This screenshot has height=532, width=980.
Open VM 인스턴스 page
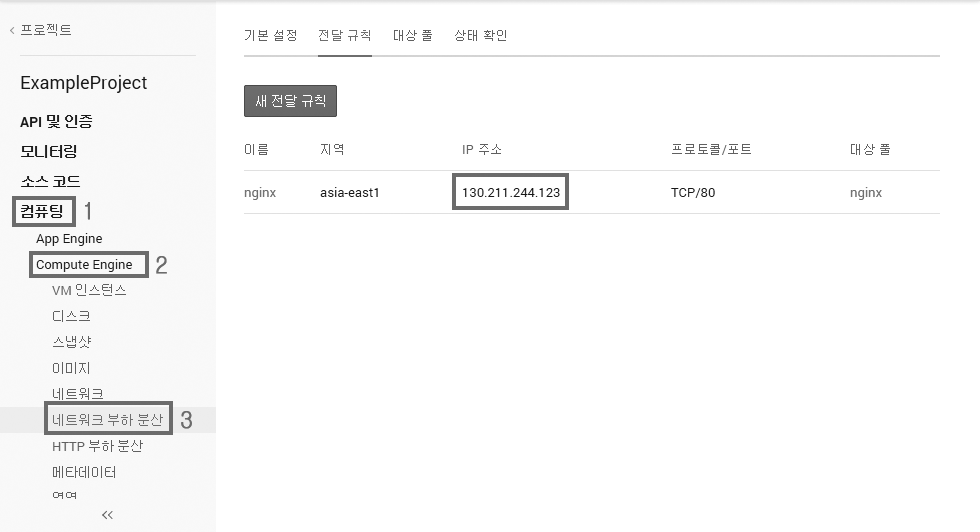(x=89, y=291)
